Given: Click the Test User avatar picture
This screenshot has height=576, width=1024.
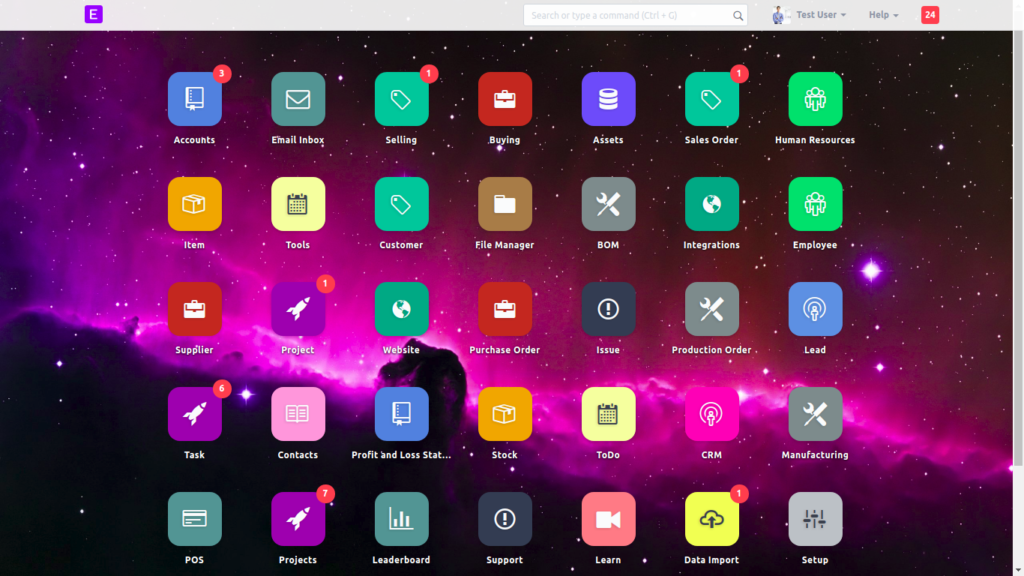Looking at the screenshot, I should point(779,15).
